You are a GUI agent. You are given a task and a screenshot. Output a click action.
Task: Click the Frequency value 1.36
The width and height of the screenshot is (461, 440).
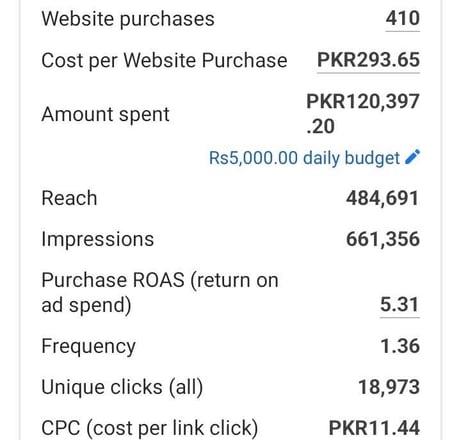point(400,346)
